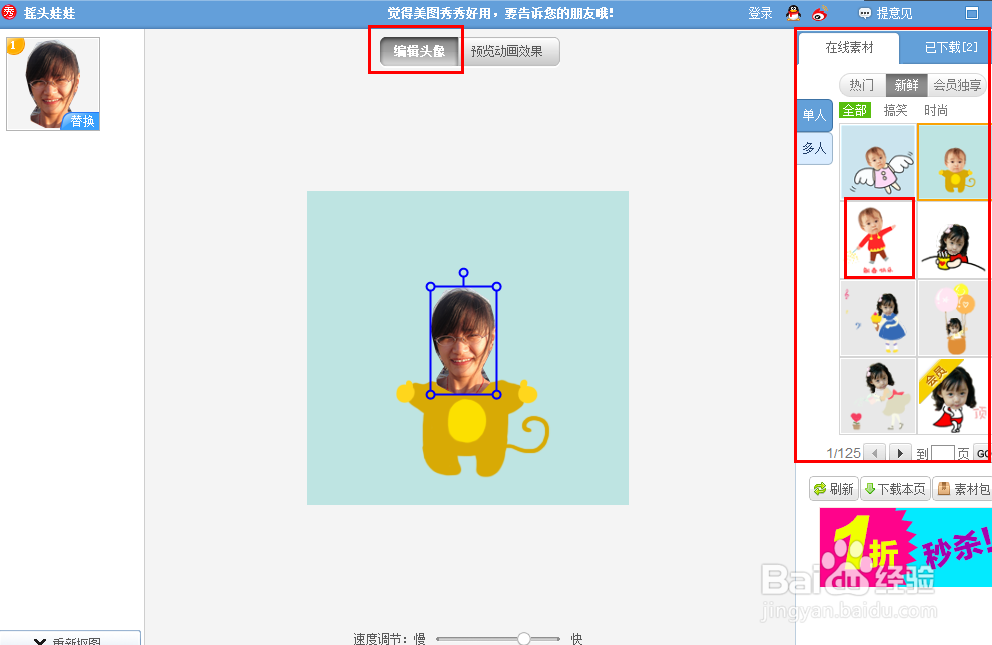This screenshot has height=645, width=992.
Task: Select the 新鲜 filter toggle
Action: tap(907, 85)
